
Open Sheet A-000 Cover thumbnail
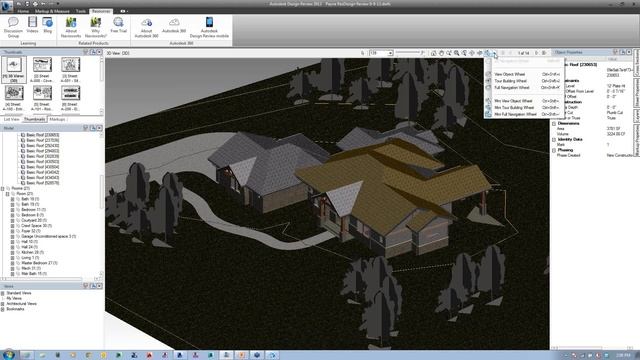(42, 70)
